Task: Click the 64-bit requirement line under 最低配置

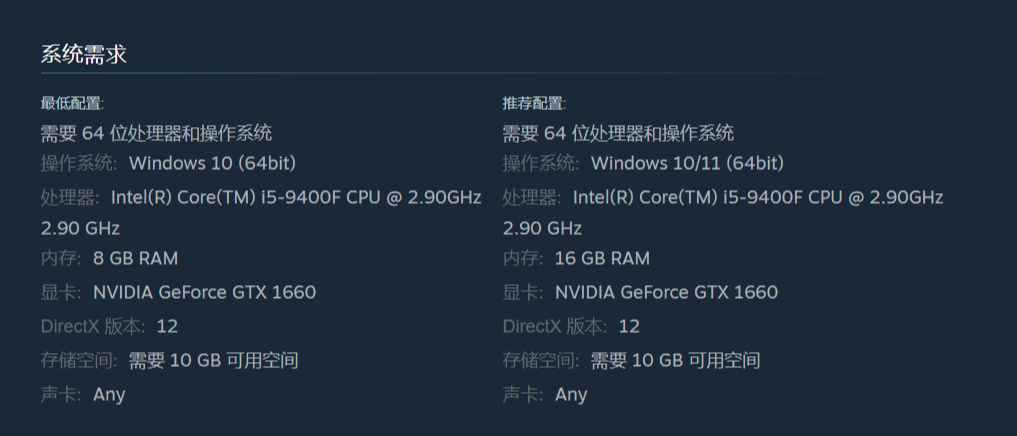Action: (156, 133)
